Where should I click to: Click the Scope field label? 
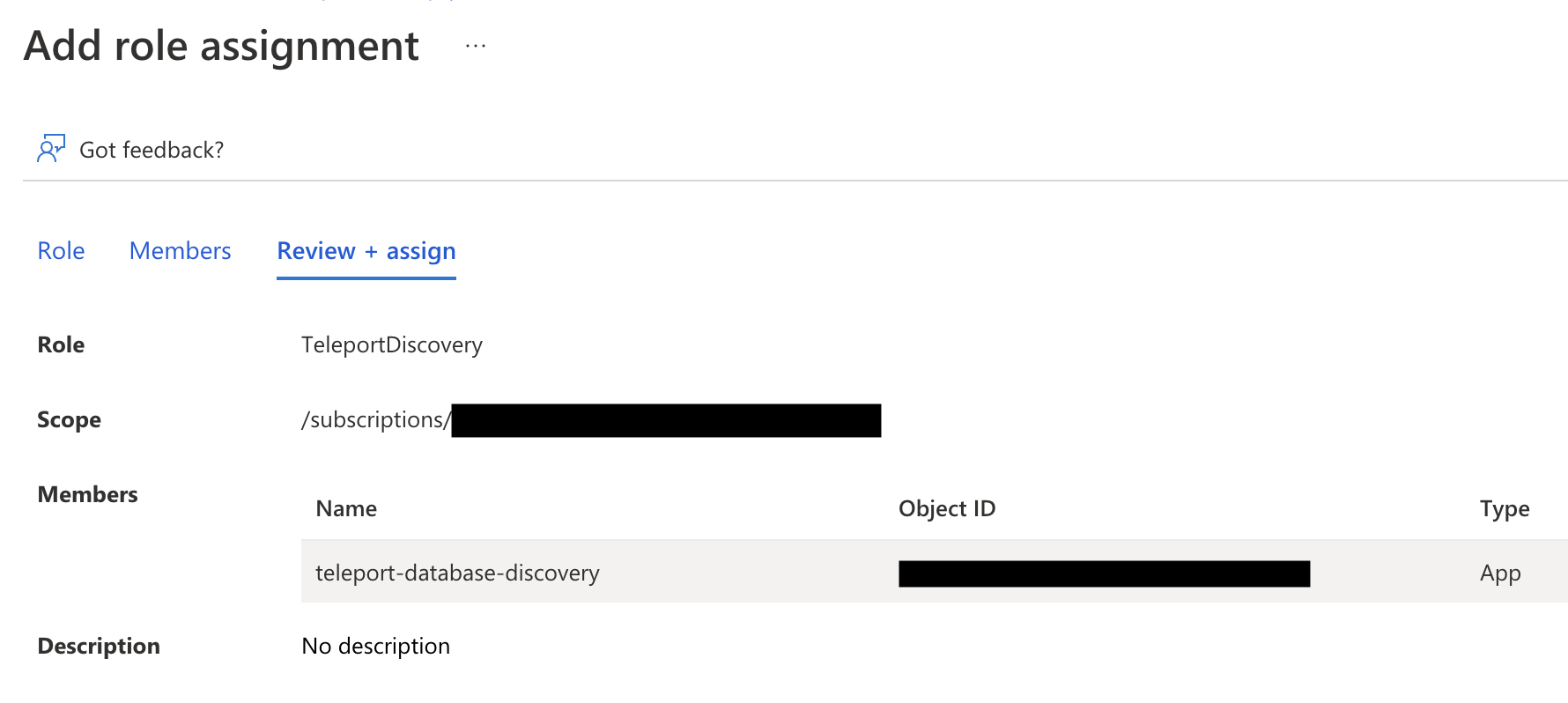click(69, 420)
